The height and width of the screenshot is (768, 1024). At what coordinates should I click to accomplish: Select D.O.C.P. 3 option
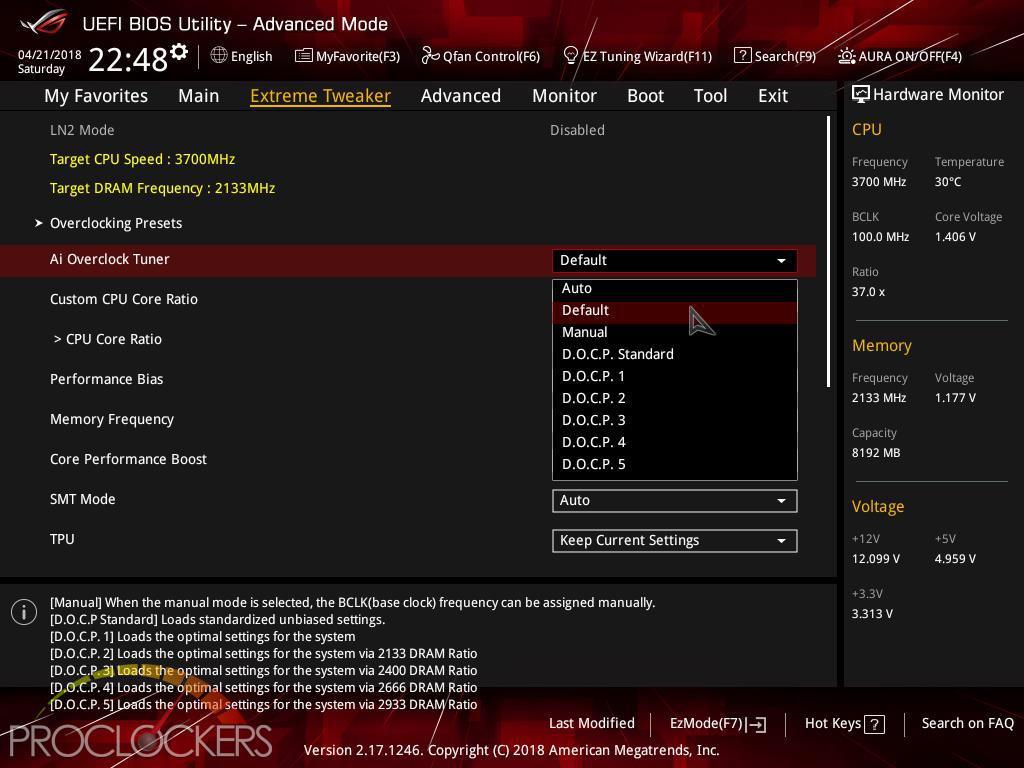click(675, 421)
